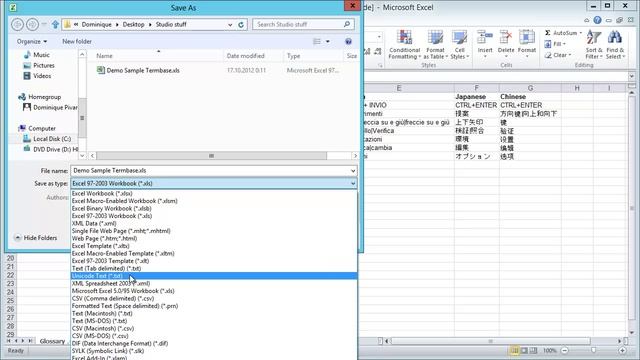The image size is (640, 360).
Task: Navigate to Desktop in the breadcrumb path
Action: (133, 24)
